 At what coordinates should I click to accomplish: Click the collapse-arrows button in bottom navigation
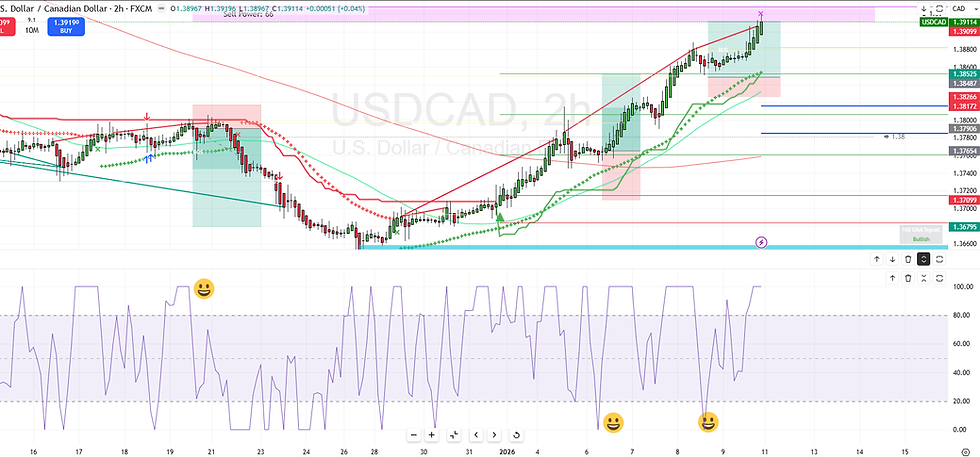pos(454,434)
